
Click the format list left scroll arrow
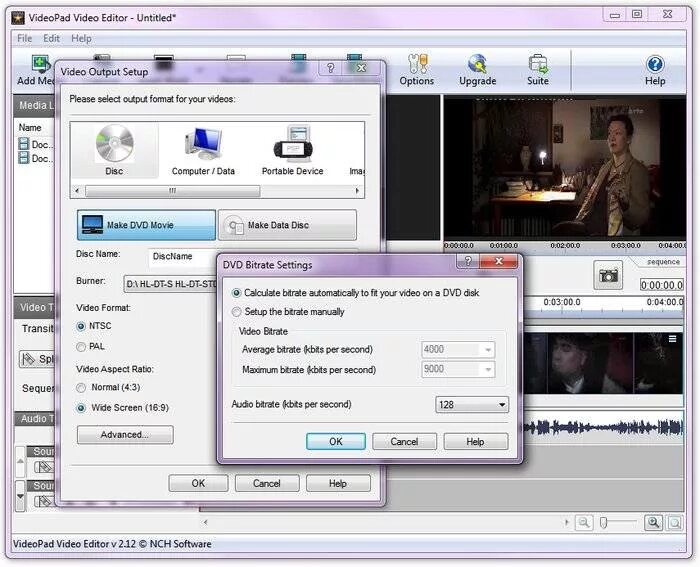(77, 191)
